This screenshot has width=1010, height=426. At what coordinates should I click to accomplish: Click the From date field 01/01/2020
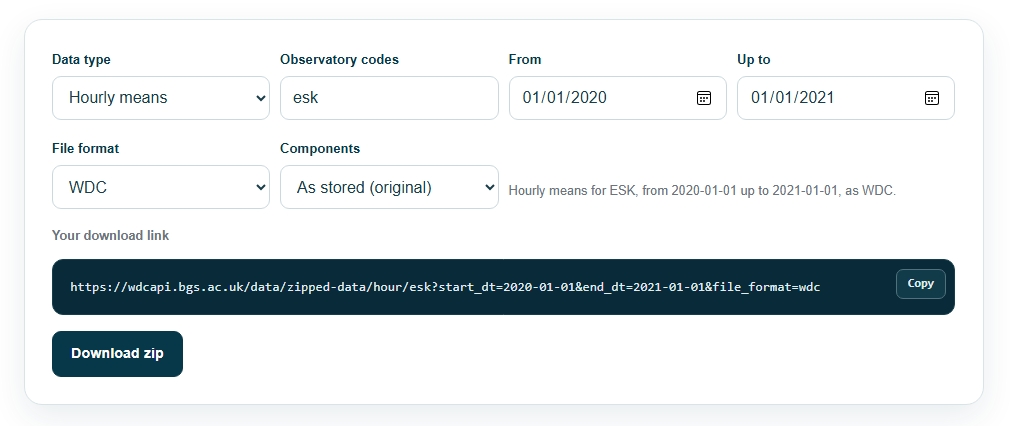(x=618, y=98)
